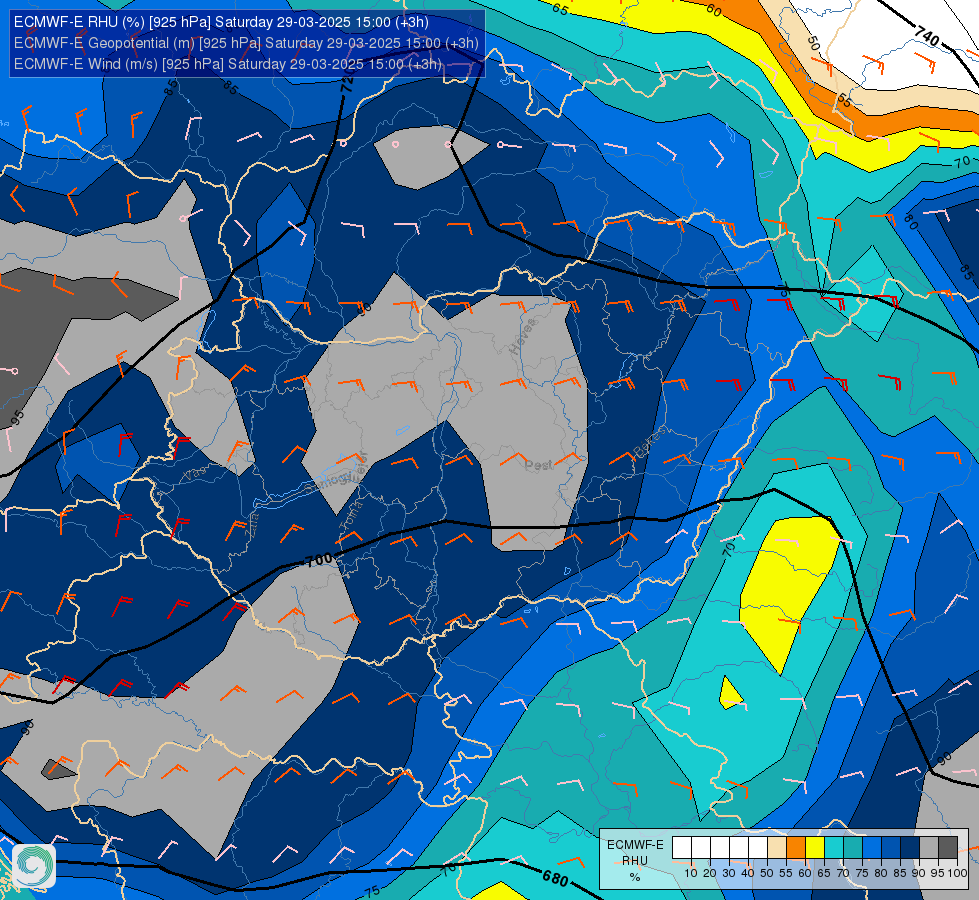The height and width of the screenshot is (900, 979).
Task: Click the teal 70–75% legend swatch
Action: pos(853,848)
